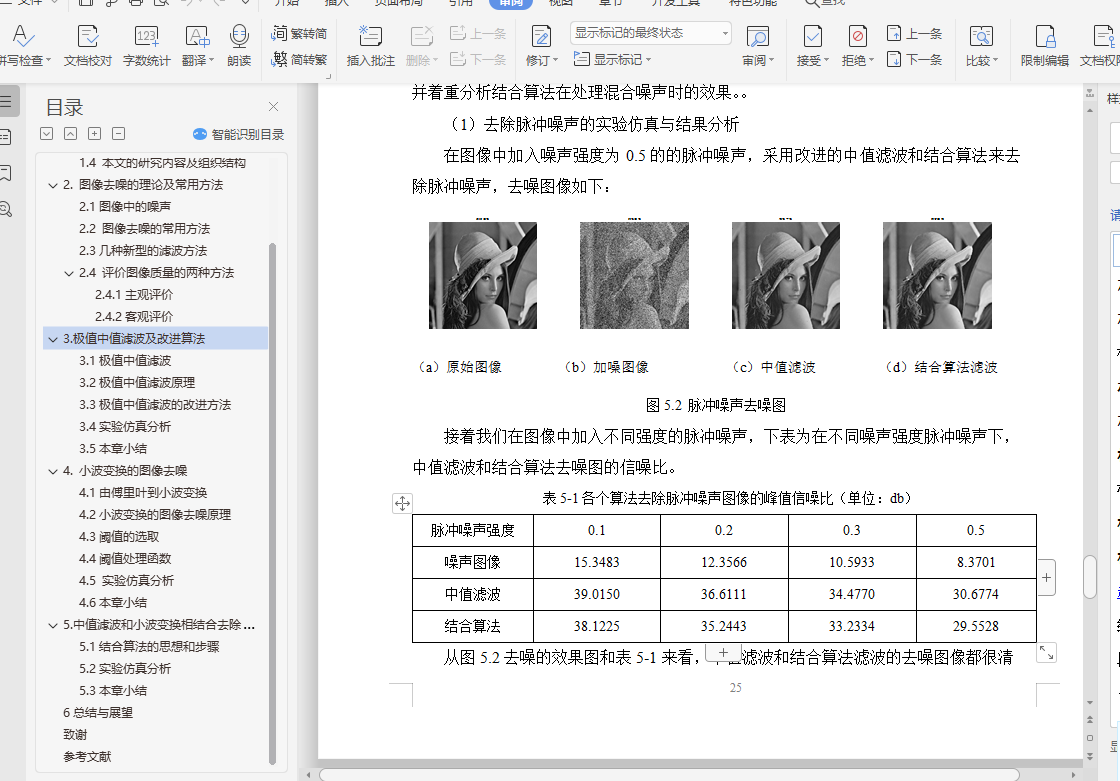Viewport: 1120px width, 781px height.
Task: Open the 显示标记的最终状态 dropdown
Action: coord(651,33)
